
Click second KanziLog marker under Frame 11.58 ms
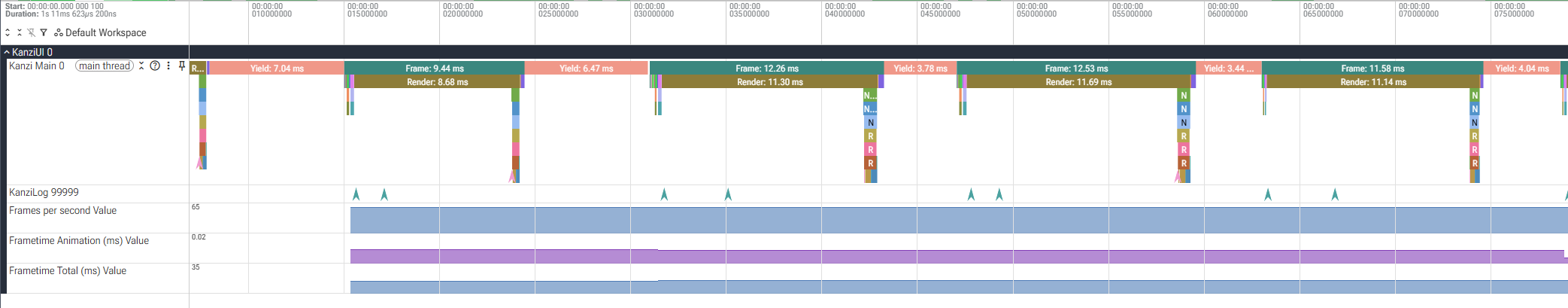tap(1335, 194)
